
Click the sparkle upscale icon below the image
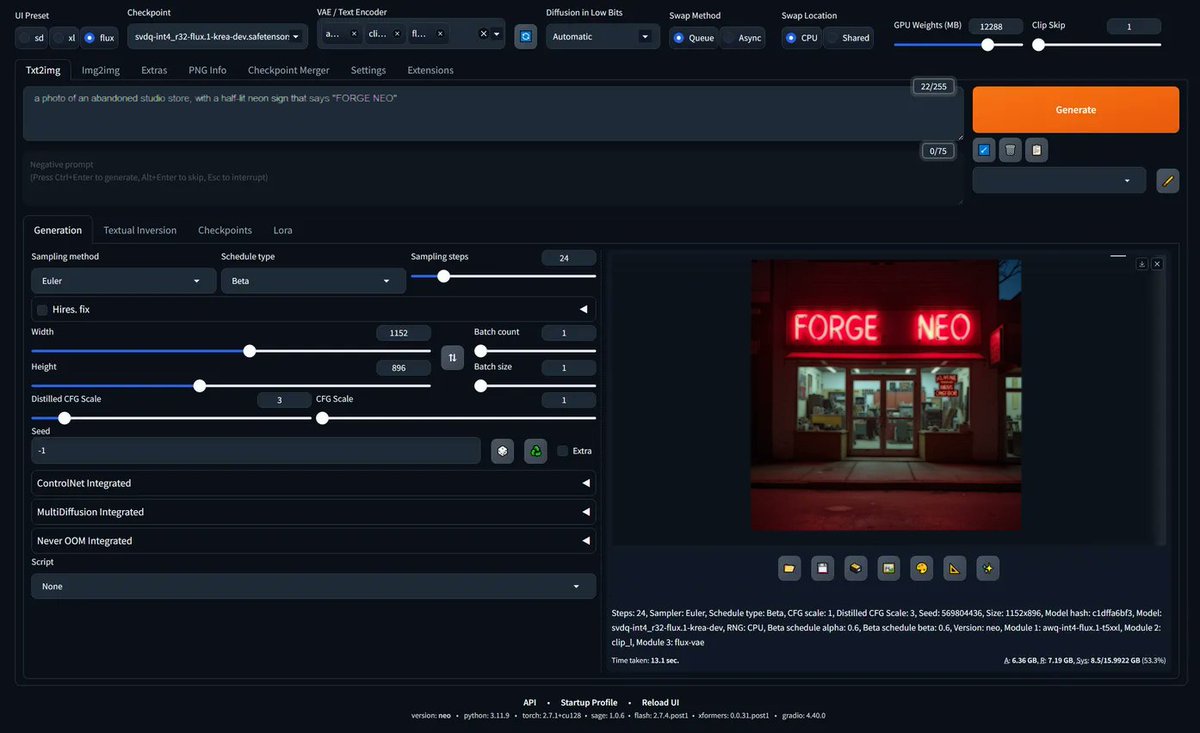988,568
